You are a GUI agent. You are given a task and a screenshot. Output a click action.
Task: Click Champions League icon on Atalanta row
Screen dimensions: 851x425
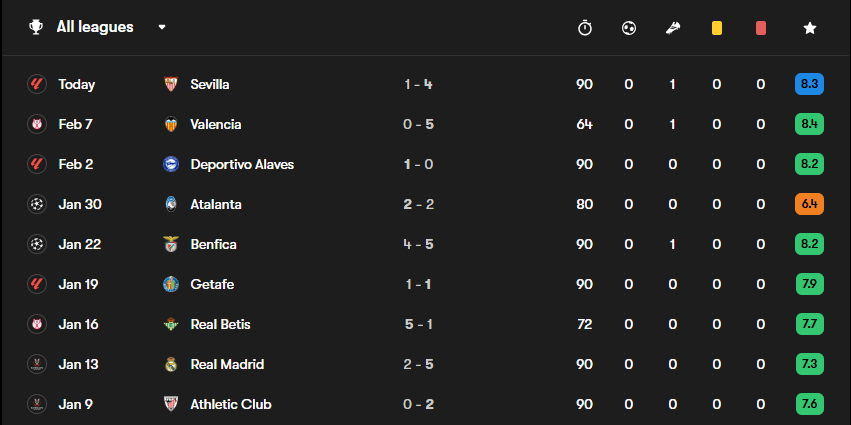37,204
